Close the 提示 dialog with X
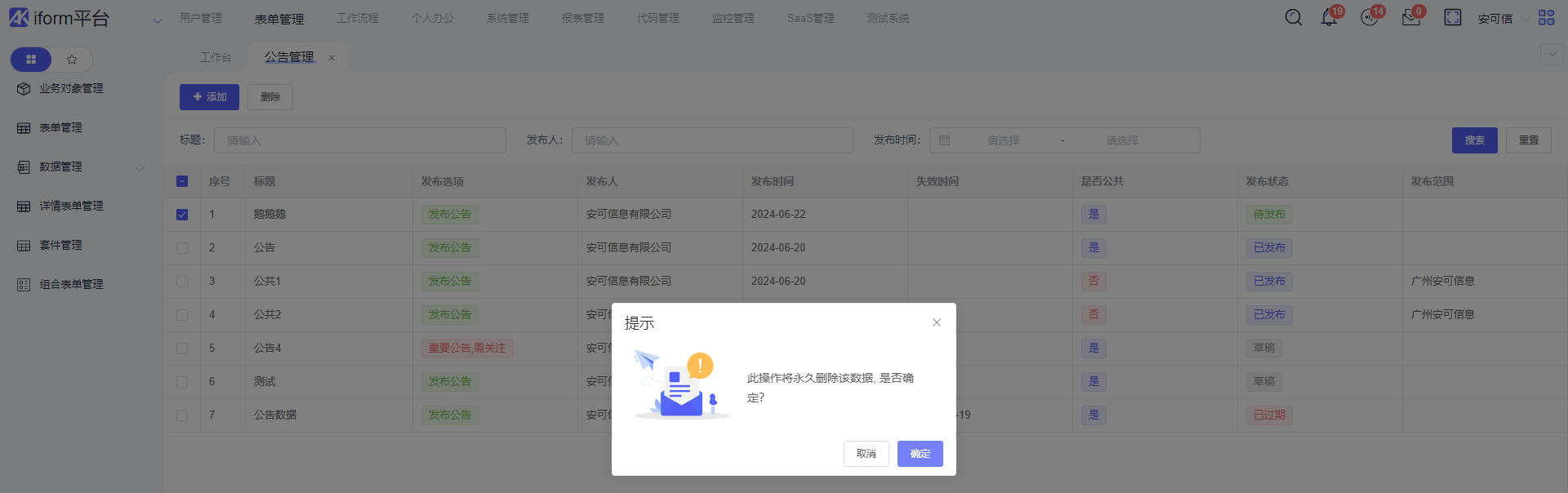The height and width of the screenshot is (493, 1568). (937, 322)
